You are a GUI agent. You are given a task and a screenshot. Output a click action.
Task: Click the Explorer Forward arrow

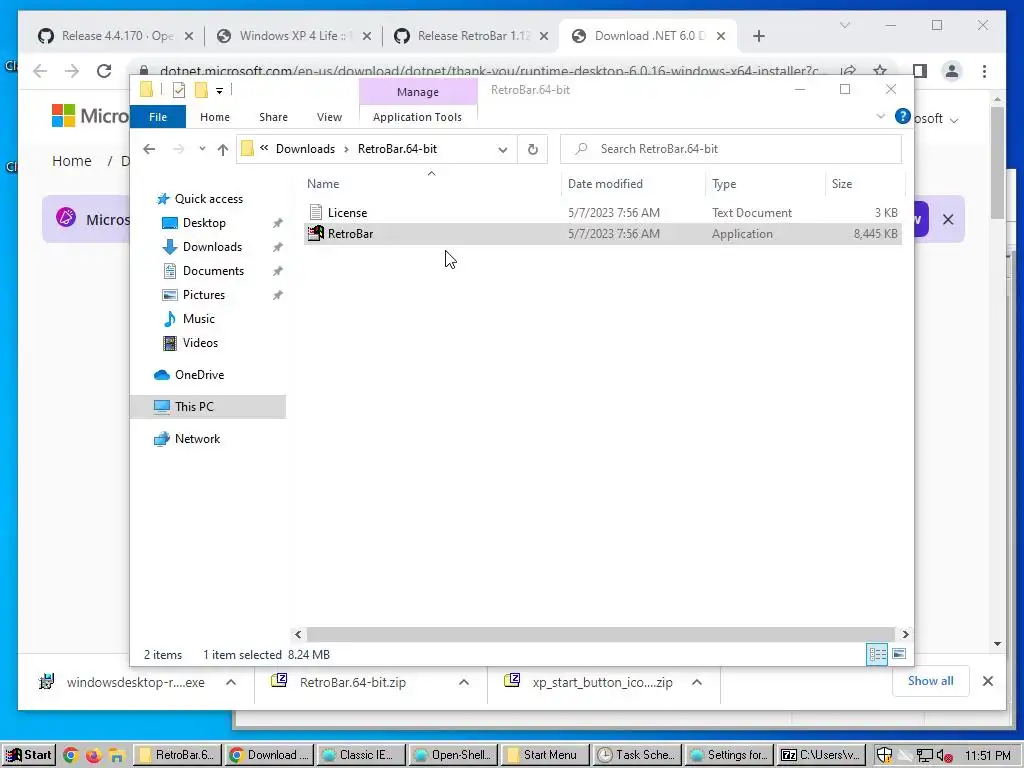click(x=178, y=149)
